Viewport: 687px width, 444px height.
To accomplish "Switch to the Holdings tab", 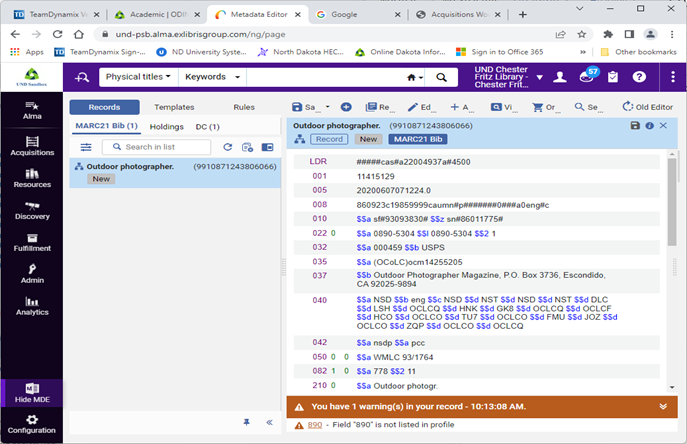I will coord(166,127).
